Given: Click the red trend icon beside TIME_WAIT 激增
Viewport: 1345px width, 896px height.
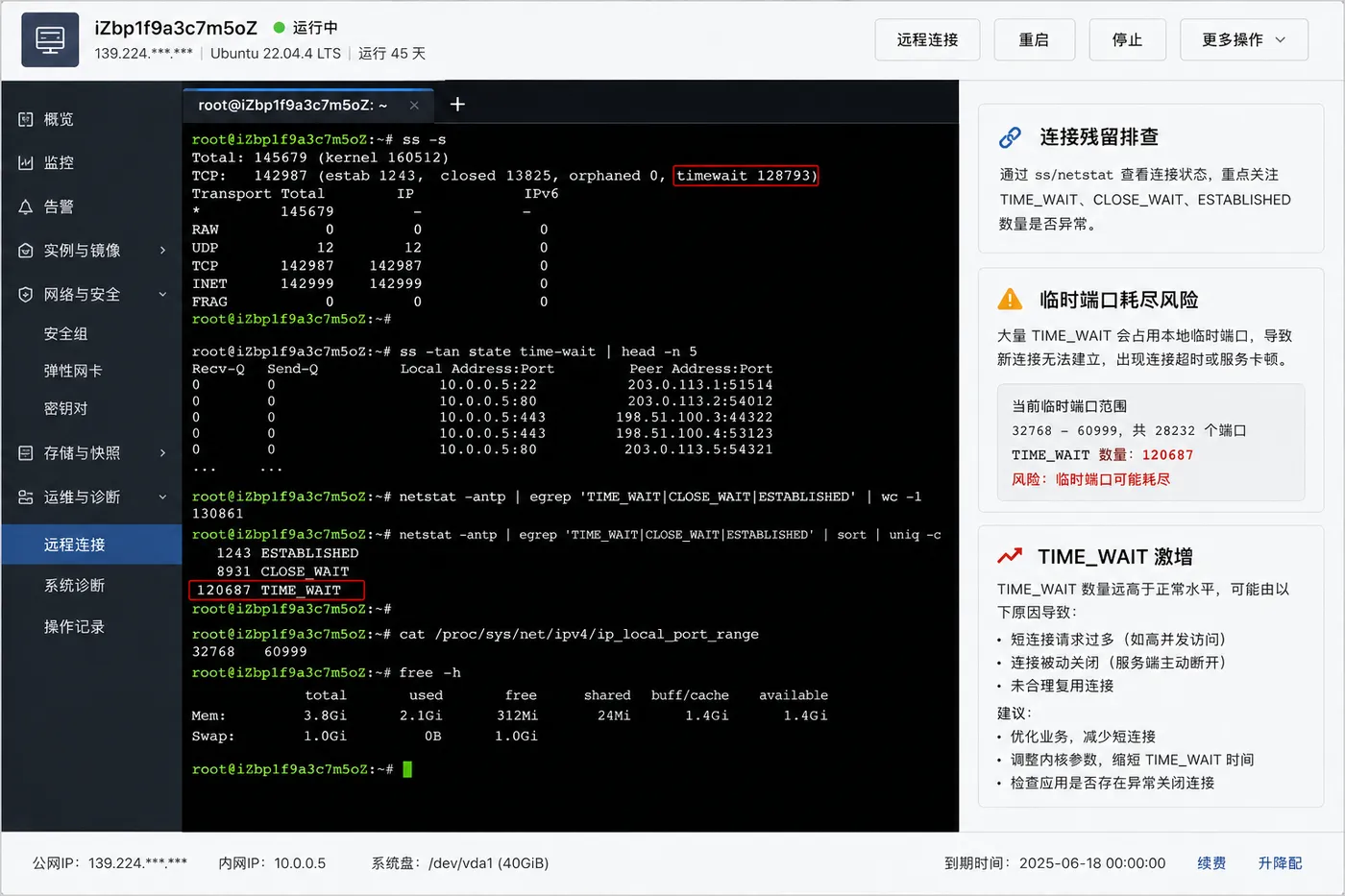Looking at the screenshot, I should 1009,556.
